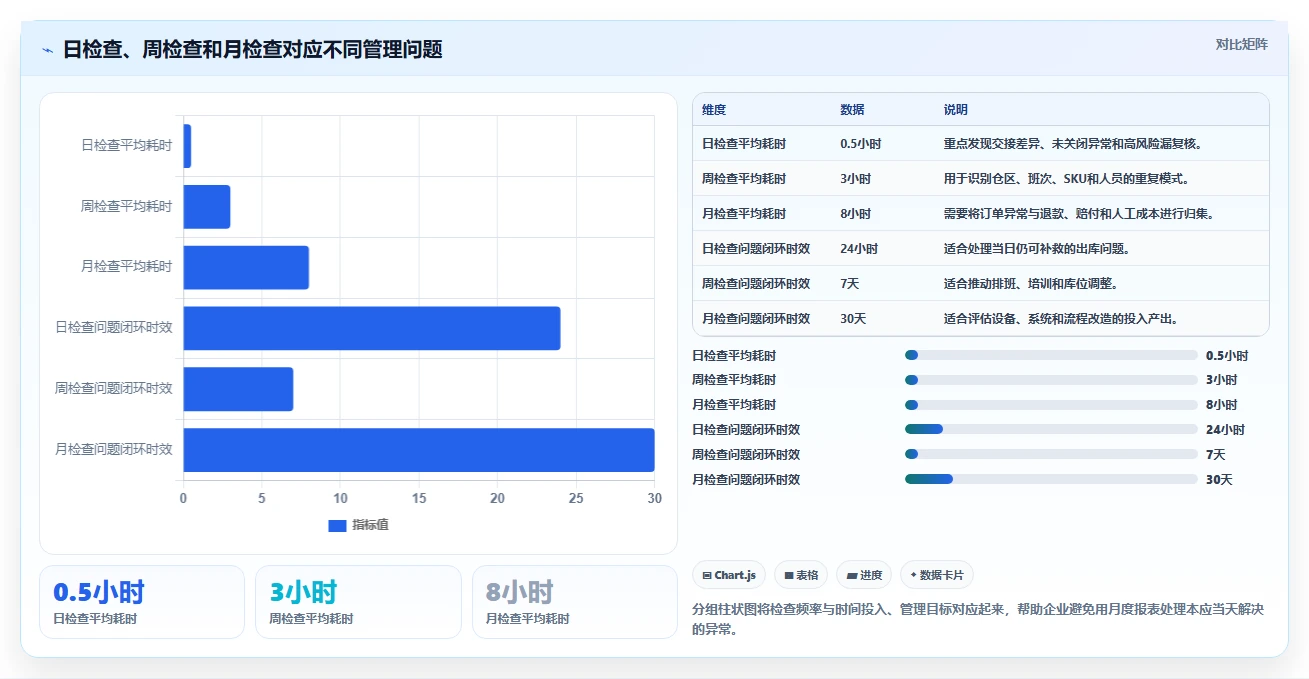Click the x-axis tick label 15
This screenshot has width=1309, height=679.
click(418, 498)
